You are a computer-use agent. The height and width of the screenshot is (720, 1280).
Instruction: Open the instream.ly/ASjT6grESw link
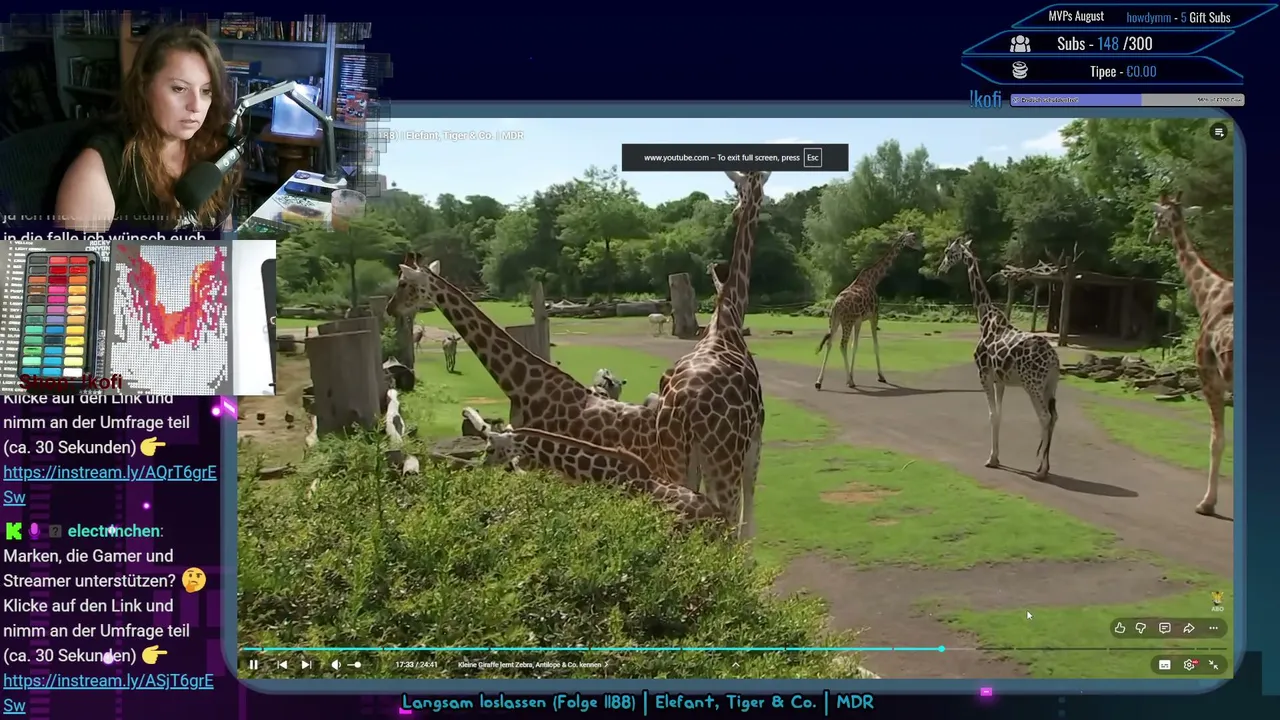pyautogui.click(x=108, y=692)
